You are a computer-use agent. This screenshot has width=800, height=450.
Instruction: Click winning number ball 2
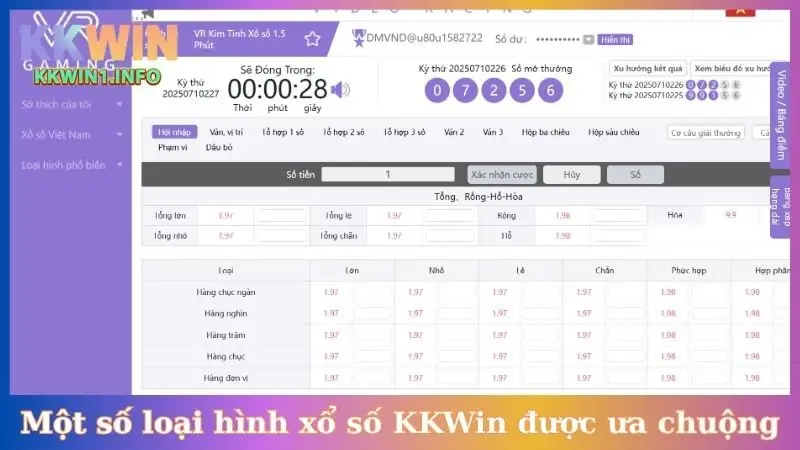click(x=493, y=91)
